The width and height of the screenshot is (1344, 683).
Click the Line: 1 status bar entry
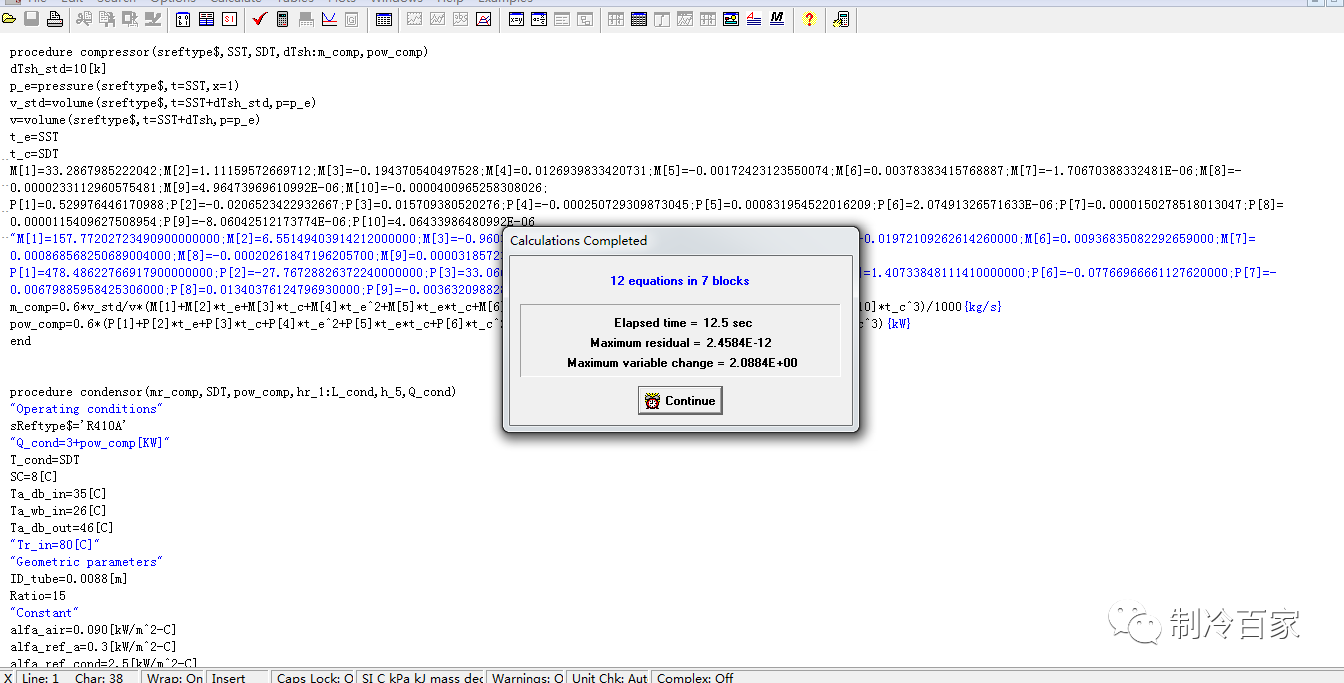tap(40, 678)
